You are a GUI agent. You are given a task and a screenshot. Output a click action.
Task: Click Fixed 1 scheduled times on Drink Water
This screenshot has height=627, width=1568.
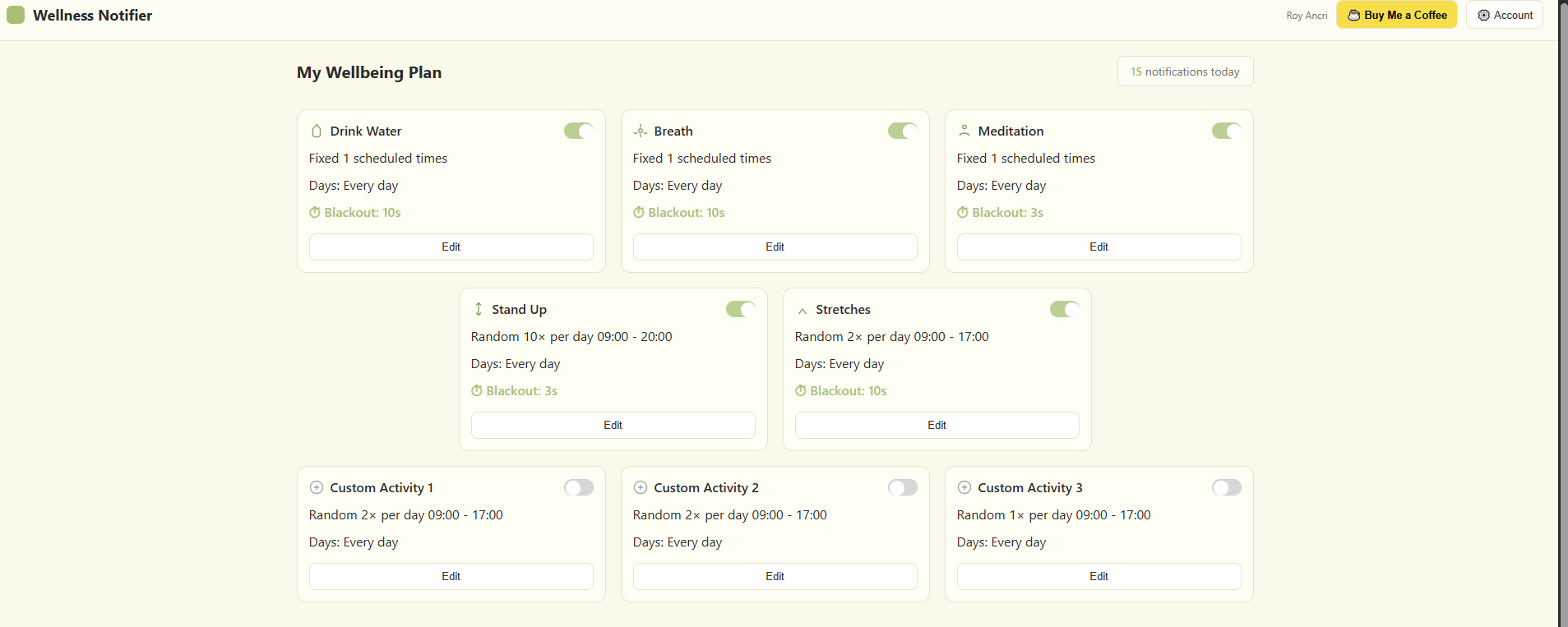click(x=378, y=158)
